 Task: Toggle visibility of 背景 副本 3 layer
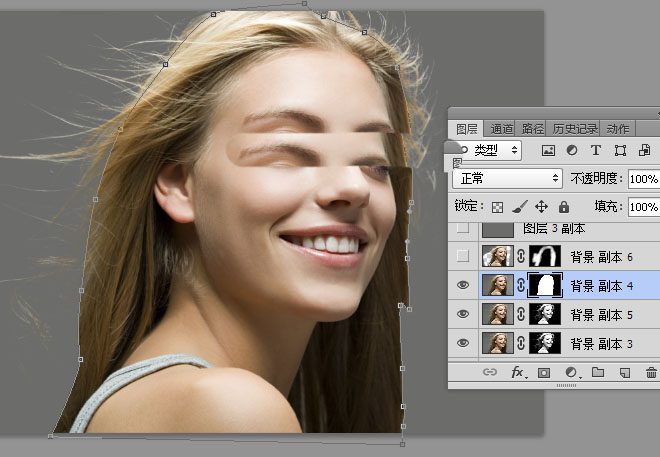pos(462,343)
